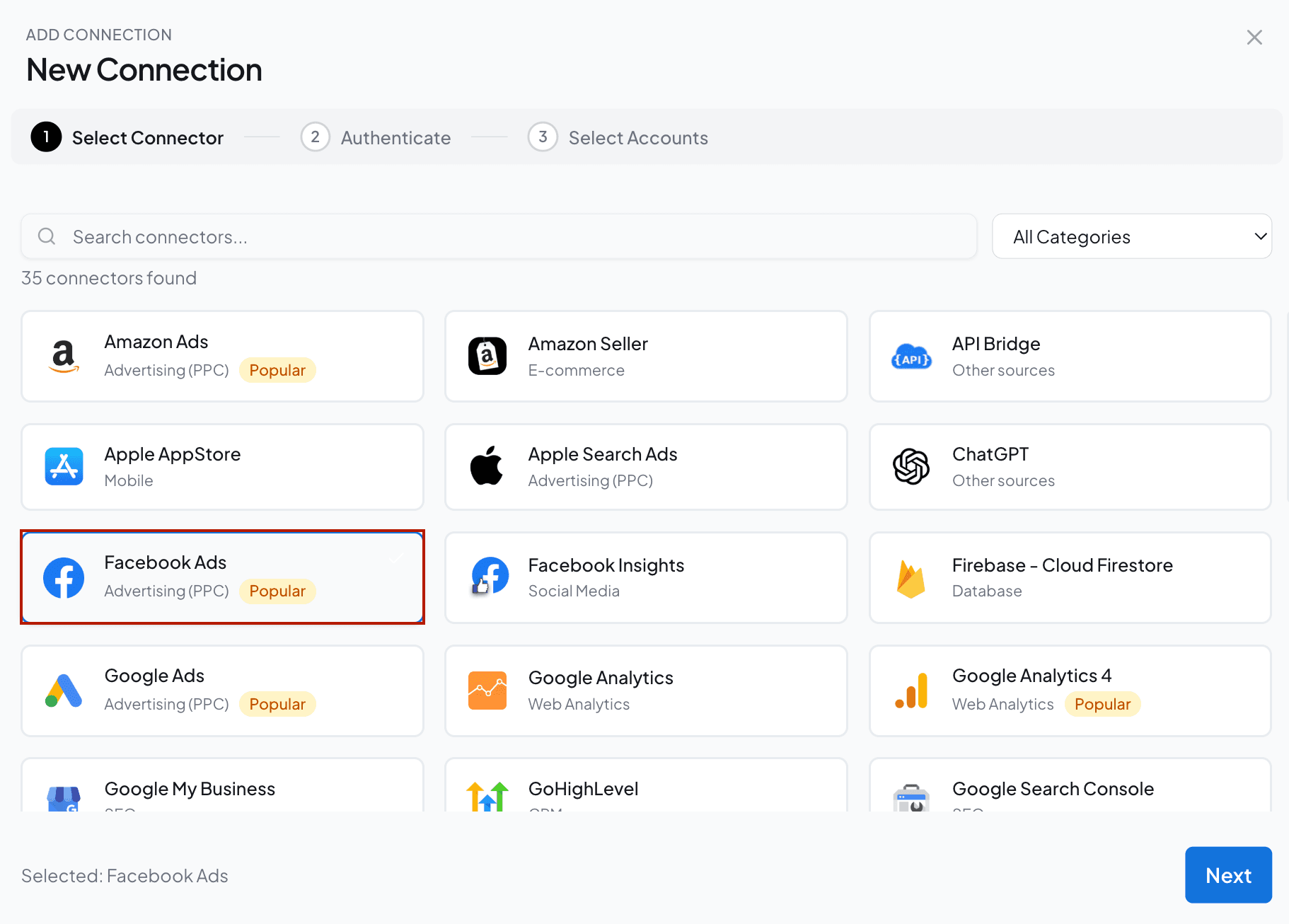The image size is (1289, 924).
Task: Select the Amazon Seller connector name
Action: [588, 344]
